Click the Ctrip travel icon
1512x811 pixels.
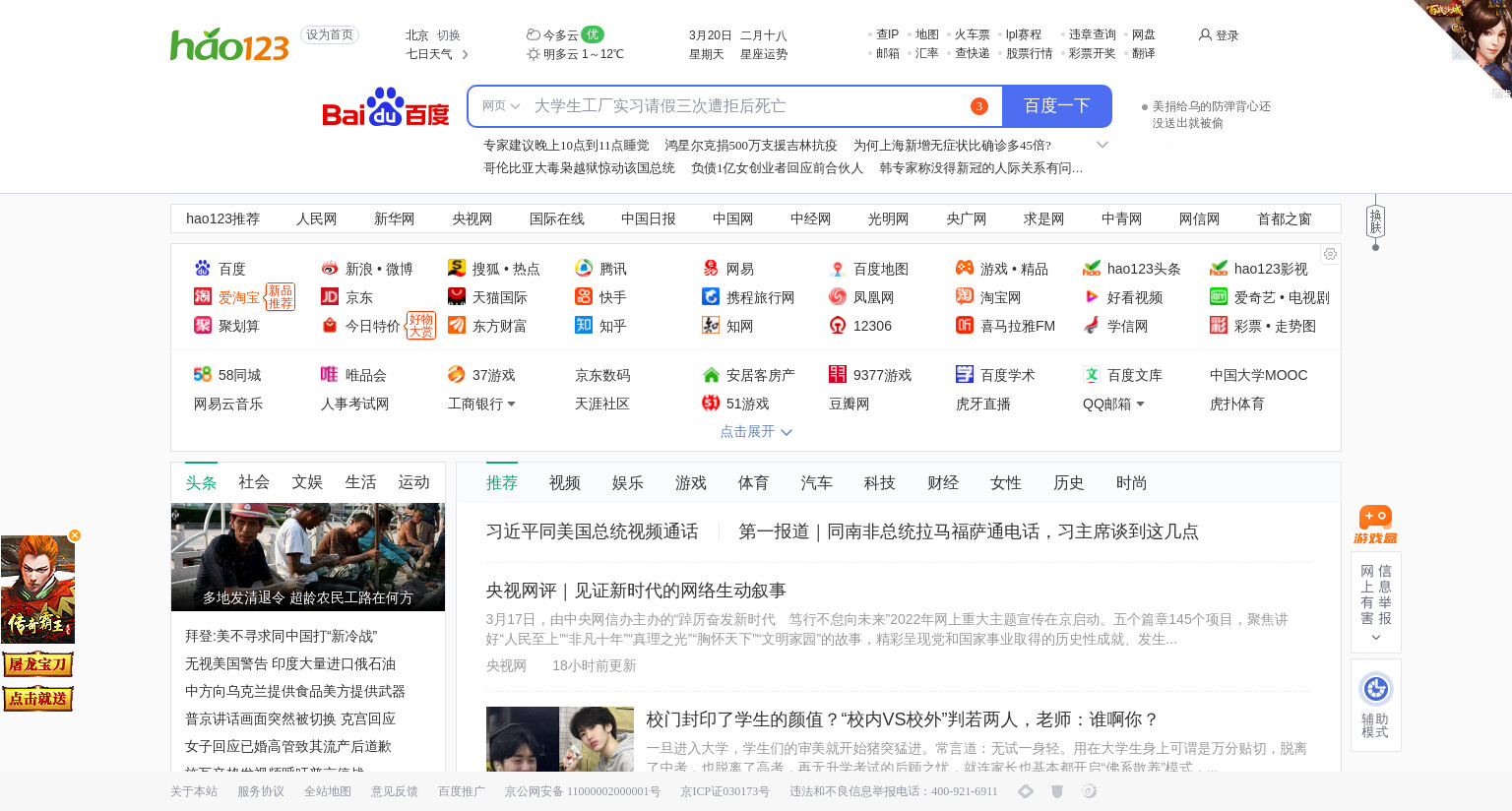point(711,296)
